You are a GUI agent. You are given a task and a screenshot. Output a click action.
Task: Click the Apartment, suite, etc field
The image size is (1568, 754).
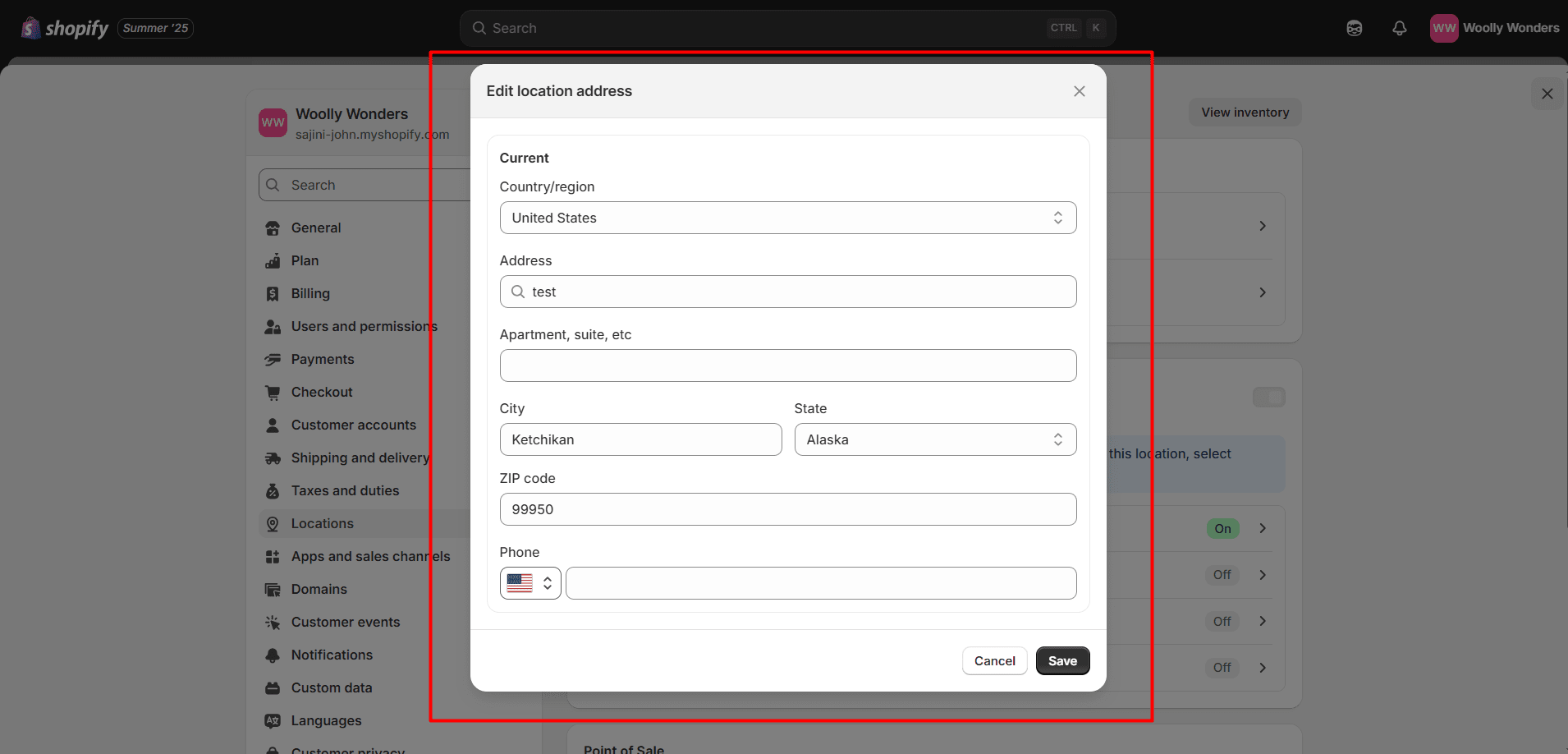[788, 366]
